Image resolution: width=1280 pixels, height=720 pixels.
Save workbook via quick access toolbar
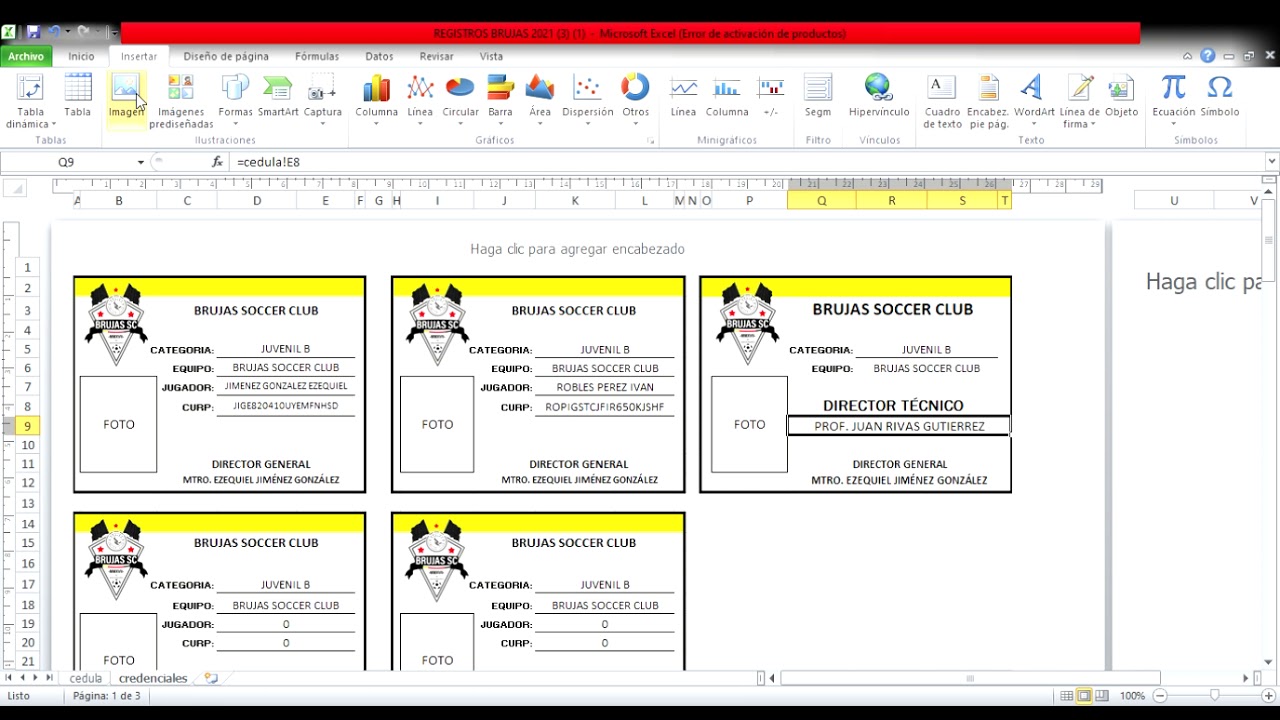point(33,32)
